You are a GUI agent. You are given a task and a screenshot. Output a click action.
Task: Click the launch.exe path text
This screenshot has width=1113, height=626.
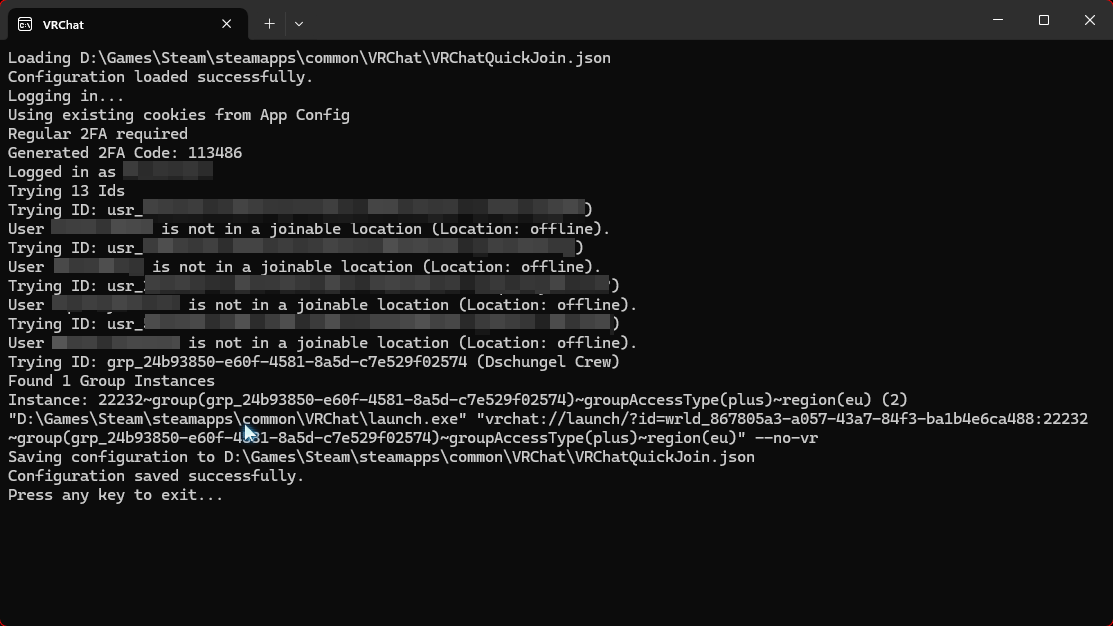tap(237, 419)
